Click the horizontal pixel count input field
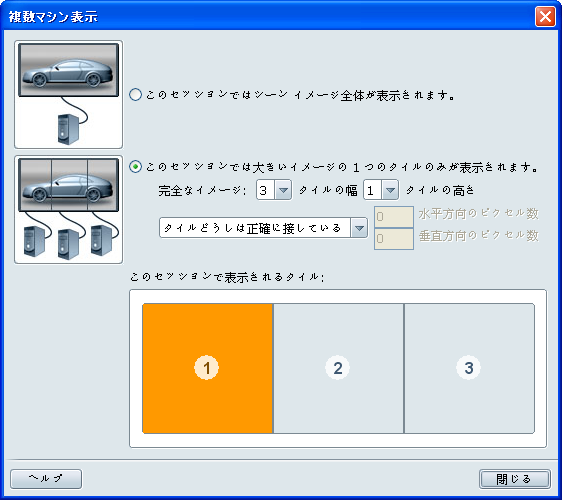 coord(394,216)
